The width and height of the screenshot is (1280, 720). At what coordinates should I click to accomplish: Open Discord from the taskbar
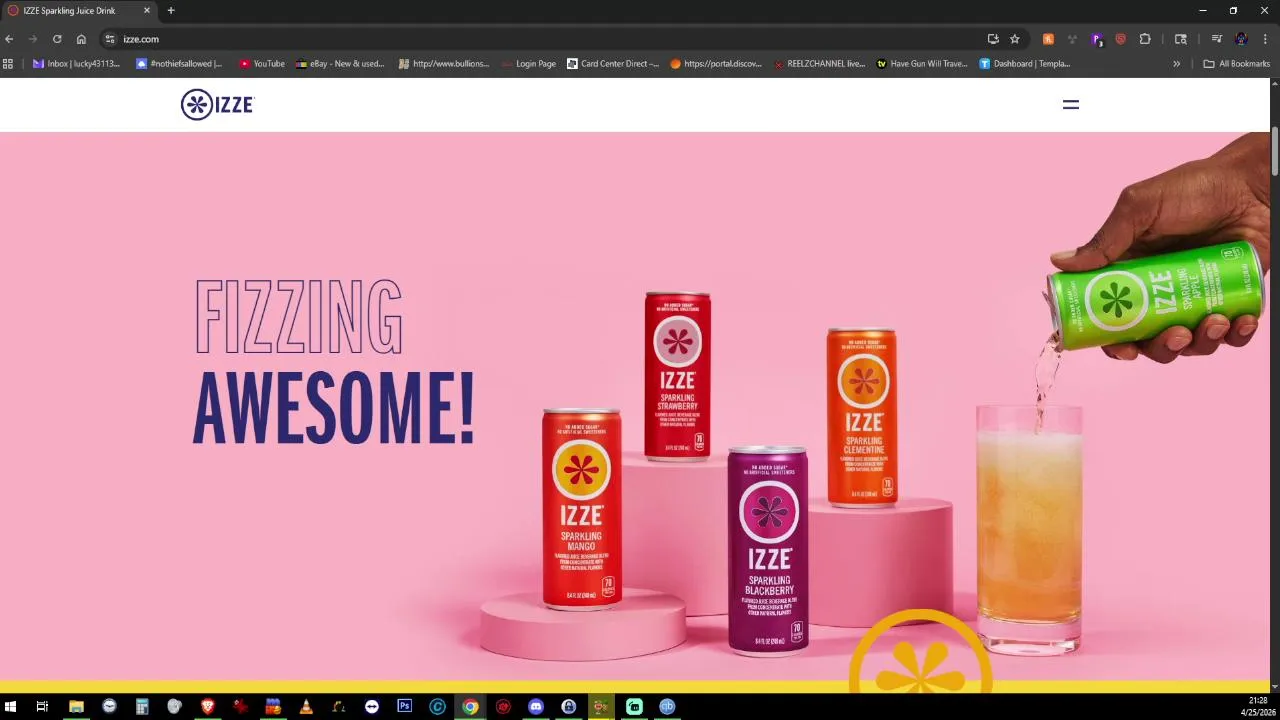tap(536, 707)
